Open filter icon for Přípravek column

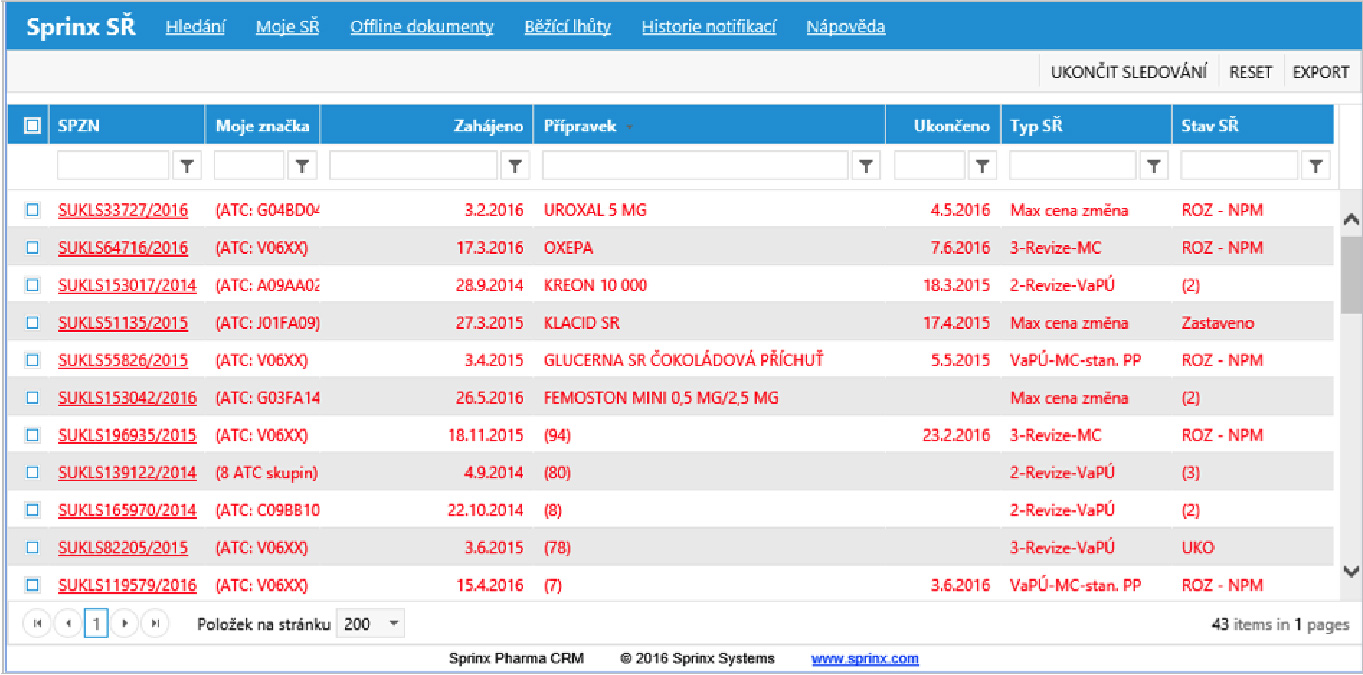[866, 167]
